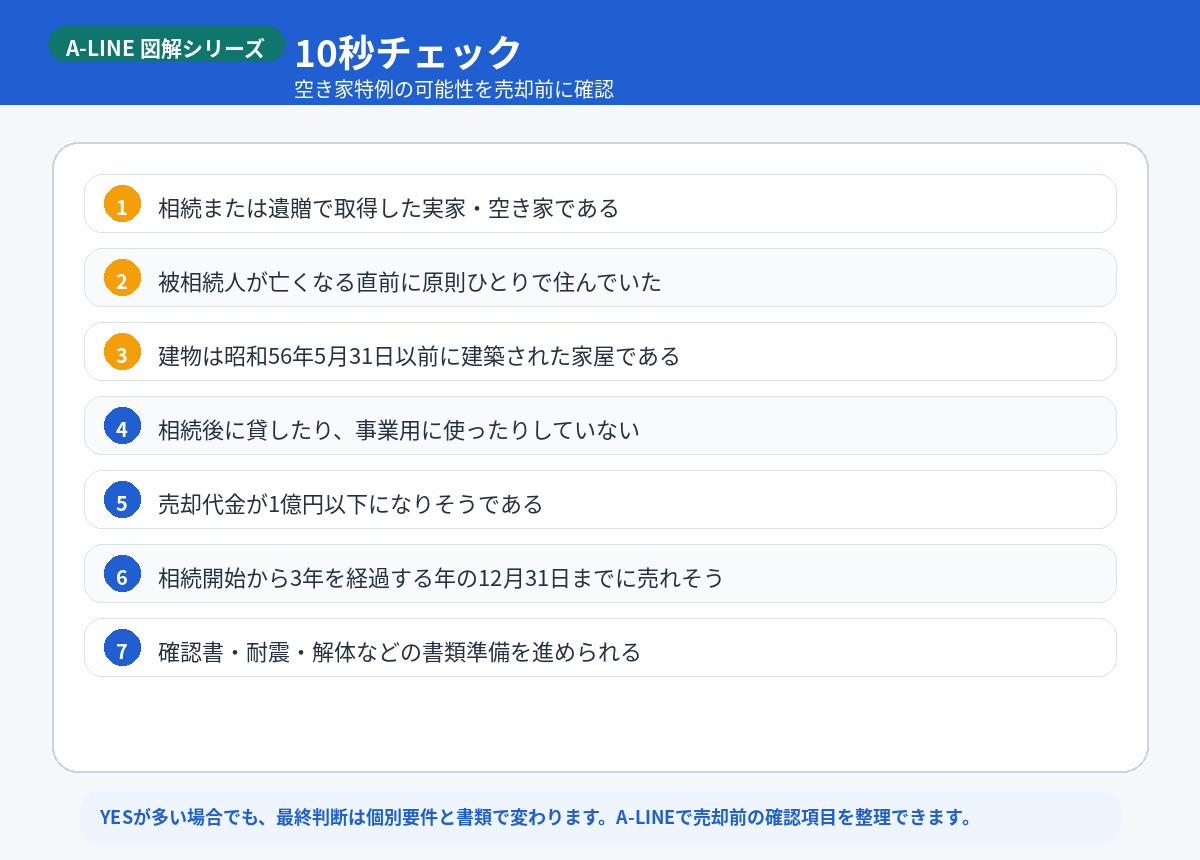Select text 被相続人が亡くなる直前に原則ひとりで住んでいた
1200x860 pixels.
[x=410, y=282]
